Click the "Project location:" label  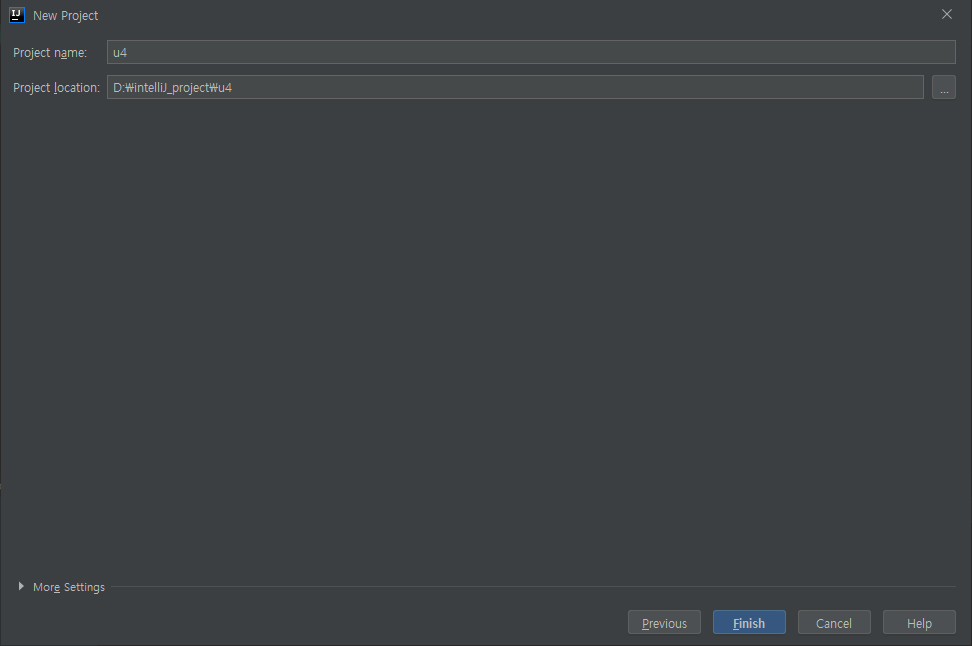click(56, 87)
